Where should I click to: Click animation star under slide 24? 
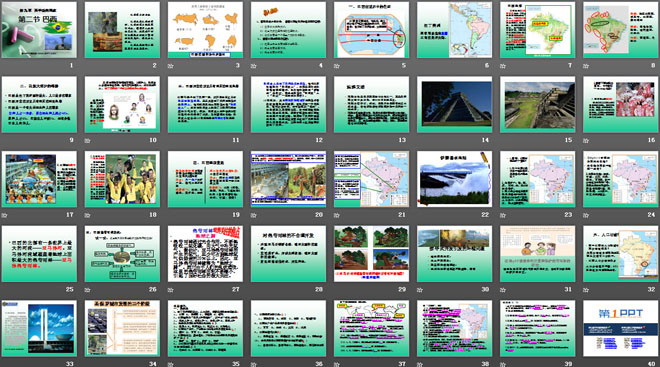pyautogui.click(x=586, y=215)
